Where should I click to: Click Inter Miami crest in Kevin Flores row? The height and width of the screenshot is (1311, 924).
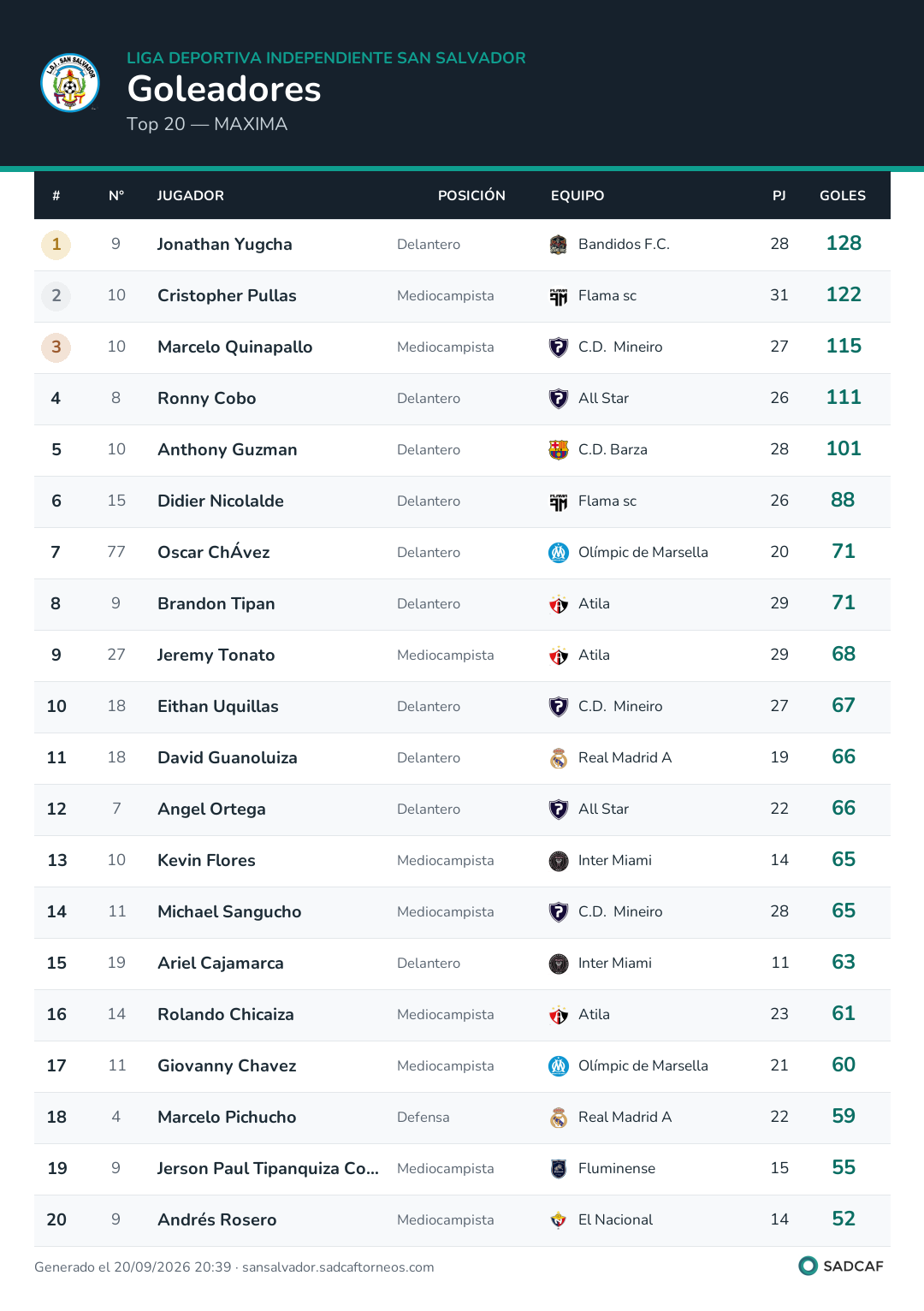[x=559, y=861]
